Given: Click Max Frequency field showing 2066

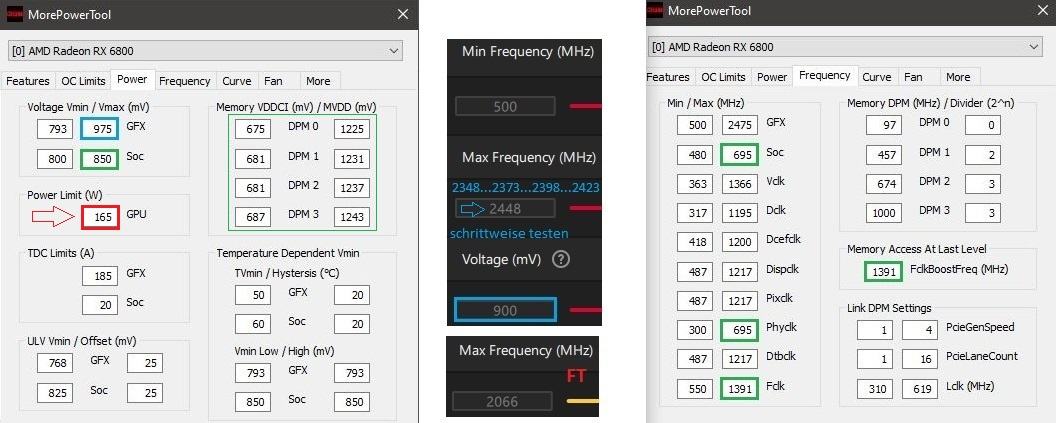Looking at the screenshot, I should [502, 401].
